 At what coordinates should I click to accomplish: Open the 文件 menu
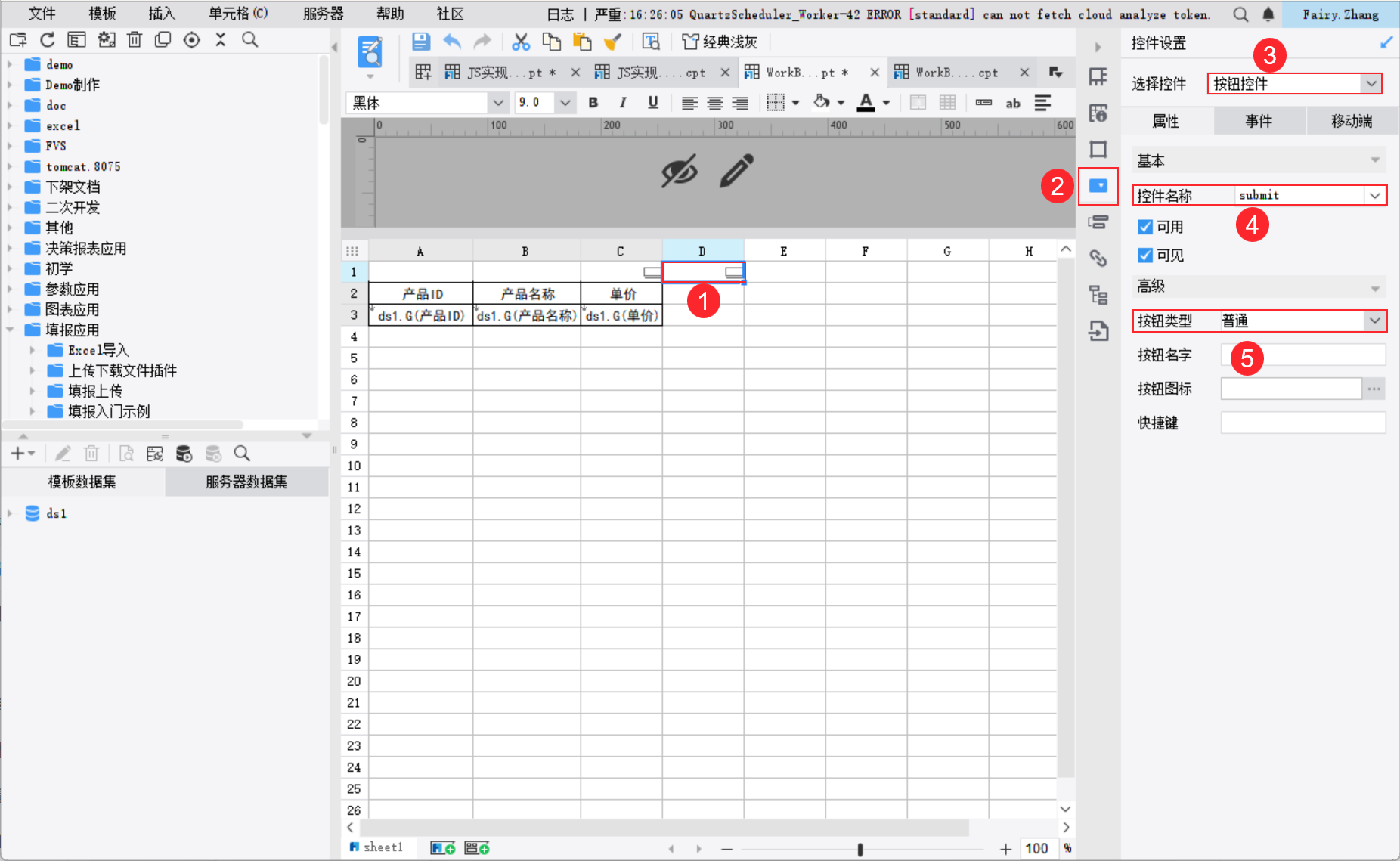42,14
